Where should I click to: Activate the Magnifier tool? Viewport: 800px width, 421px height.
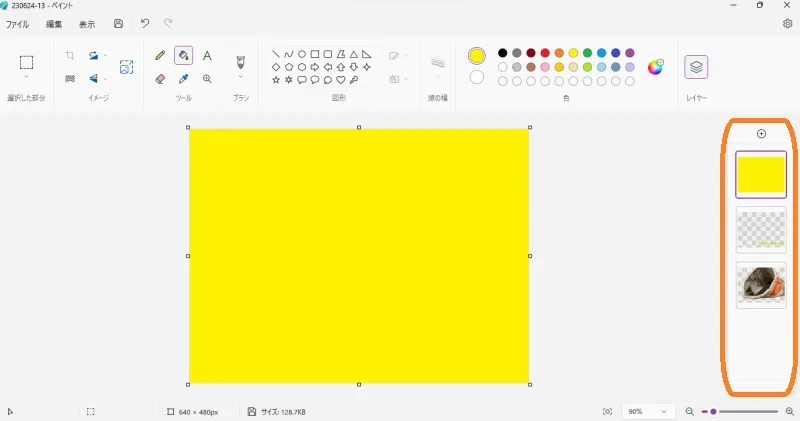pyautogui.click(x=207, y=78)
